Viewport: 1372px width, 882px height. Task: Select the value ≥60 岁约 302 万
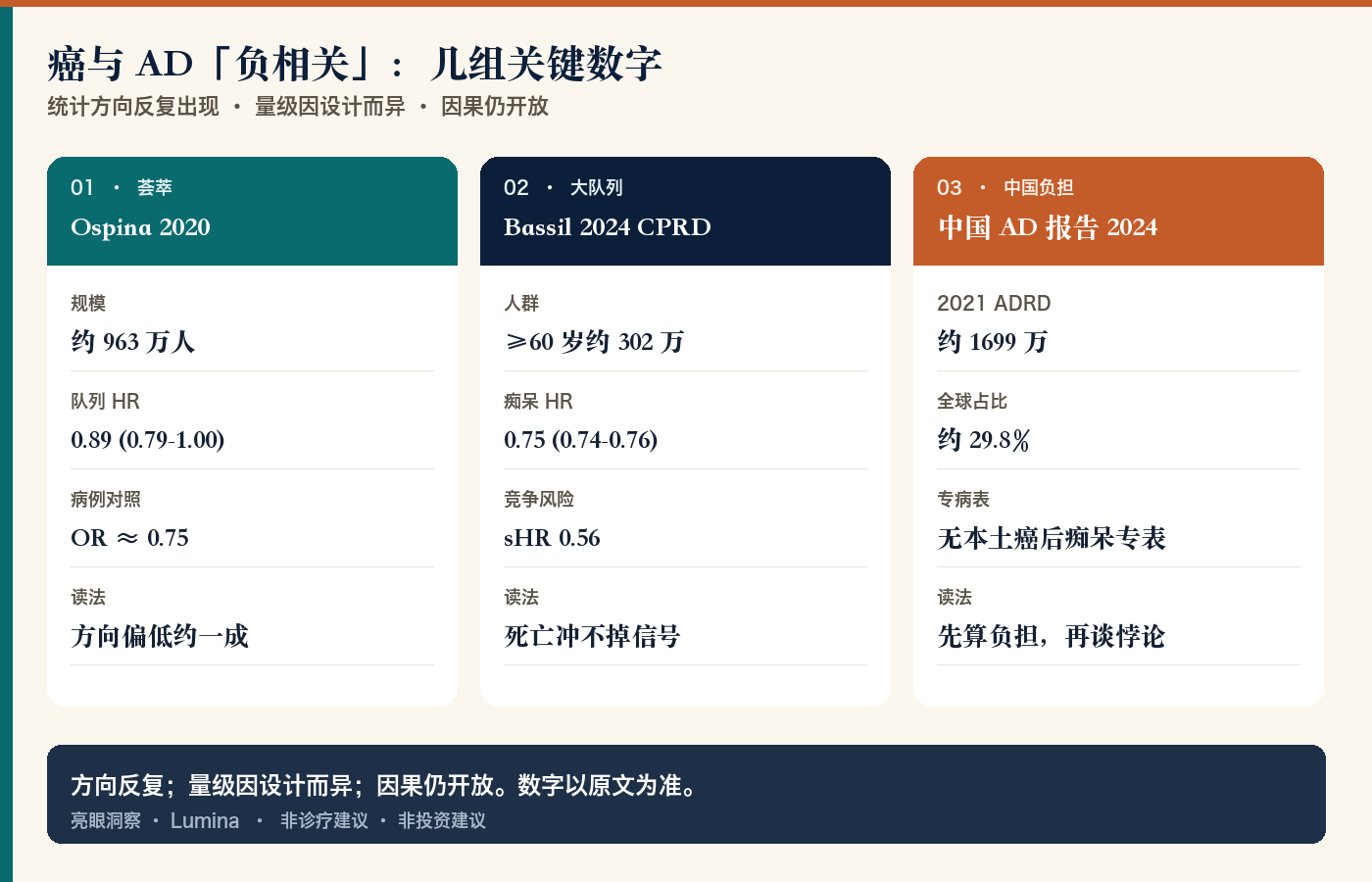594,342
